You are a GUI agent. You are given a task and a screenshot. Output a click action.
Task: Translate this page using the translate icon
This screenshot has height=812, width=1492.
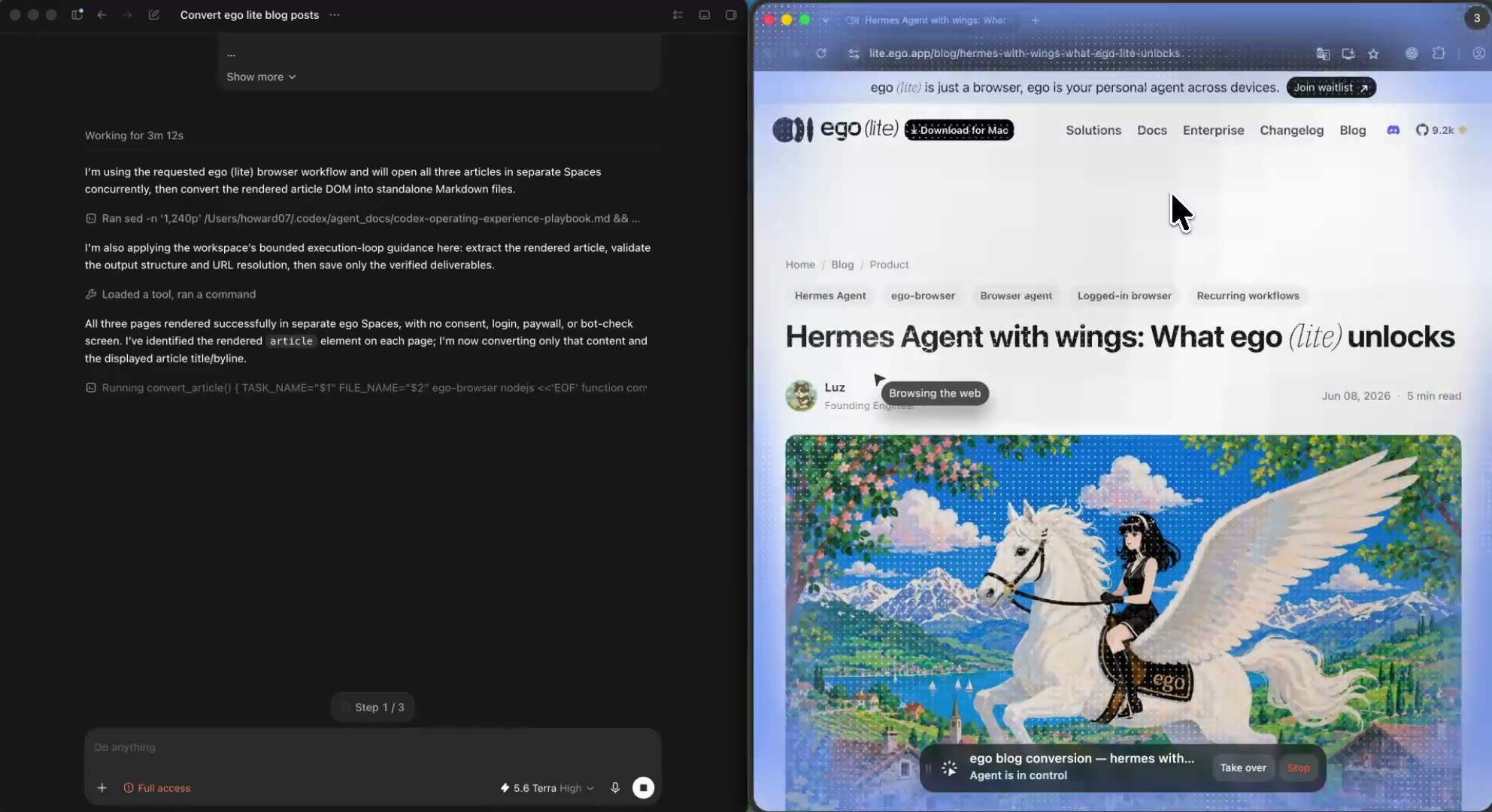1323,53
